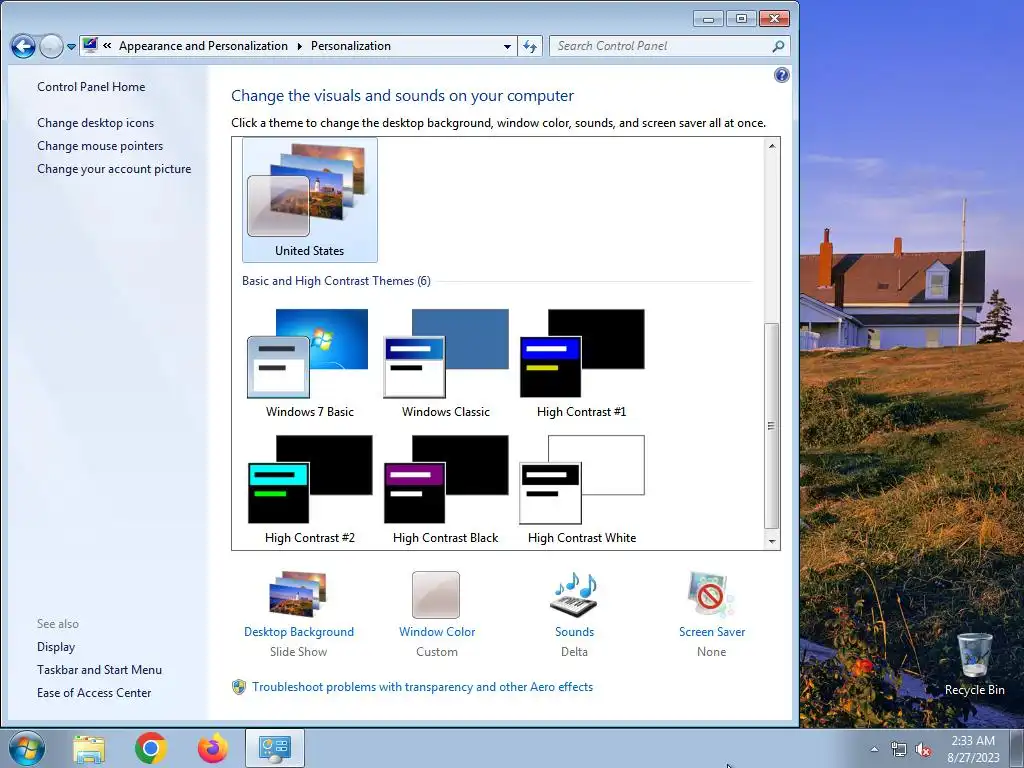Click the Control Panel icon in address bar

90,46
